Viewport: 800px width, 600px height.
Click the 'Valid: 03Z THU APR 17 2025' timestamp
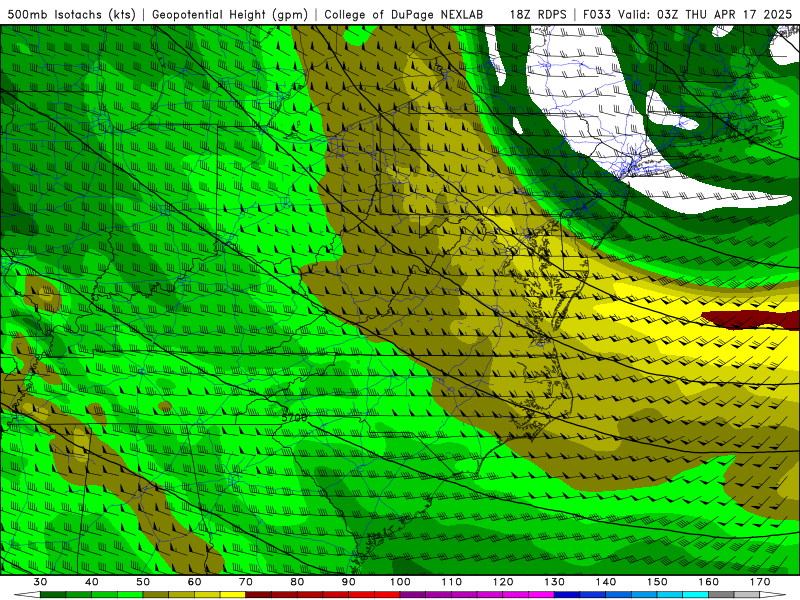705,14
